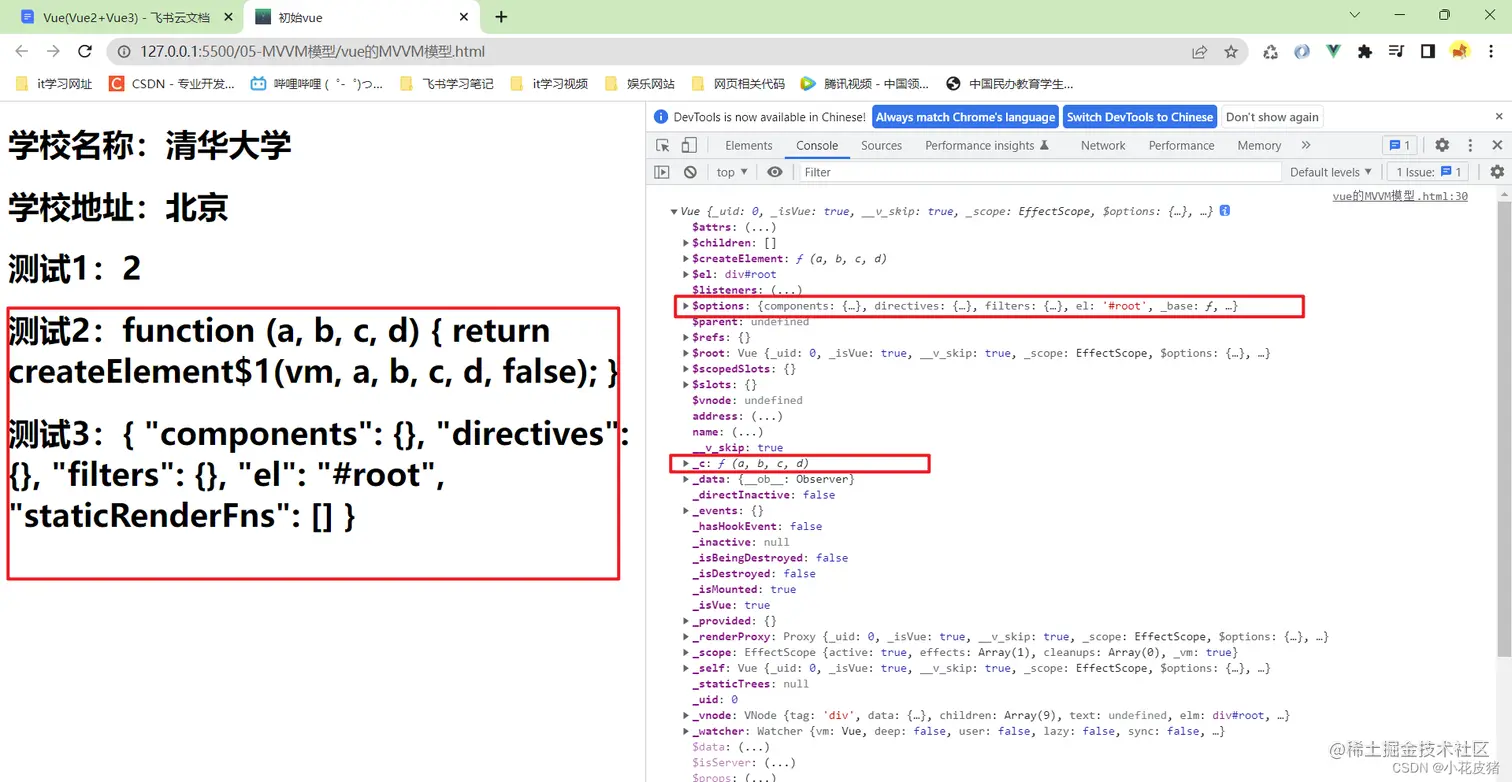This screenshot has width=1512, height=782.
Task: Expand the $root property
Action: pyautogui.click(x=686, y=353)
